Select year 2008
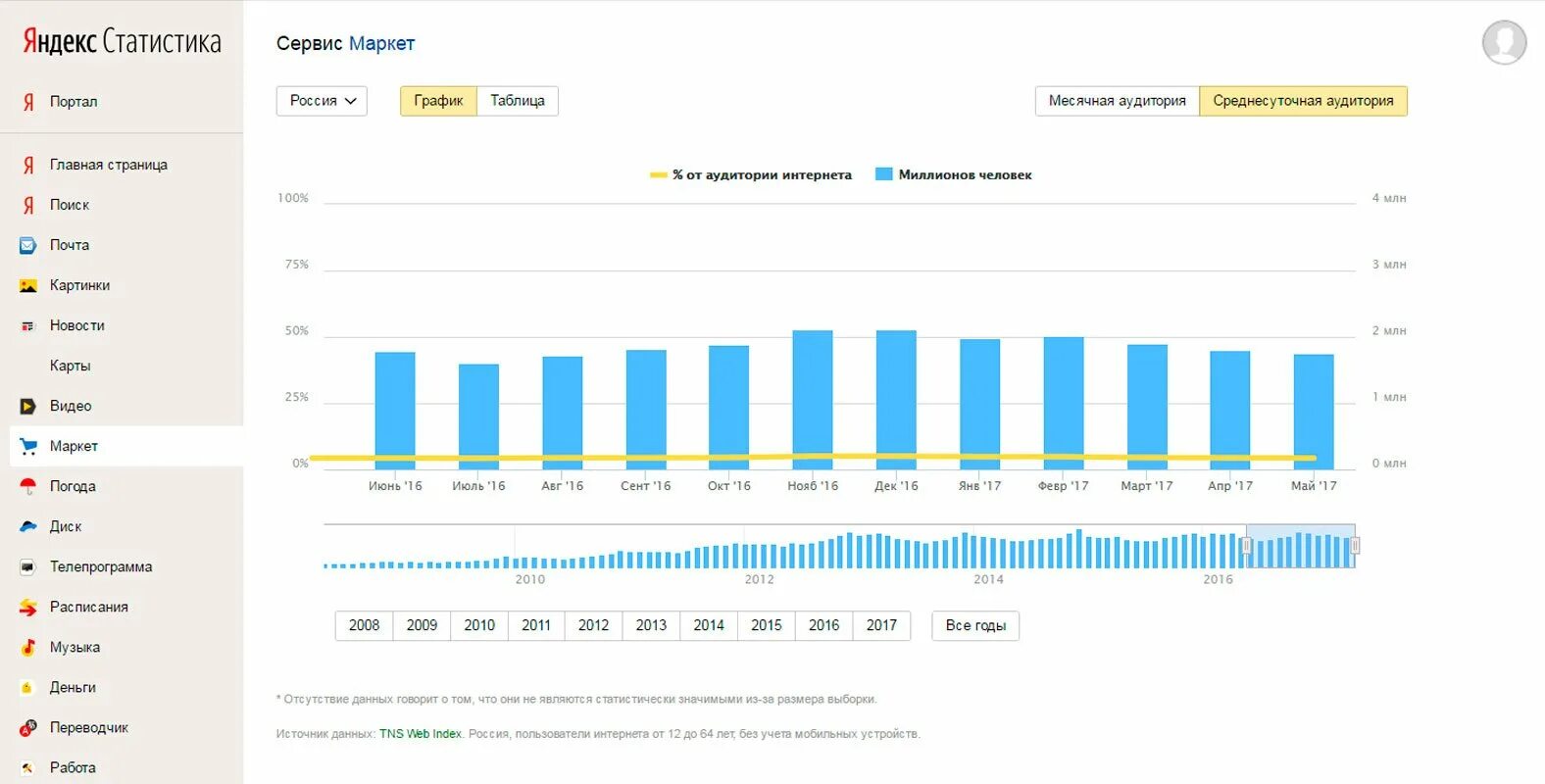Screen dimensions: 1545x784 364,625
